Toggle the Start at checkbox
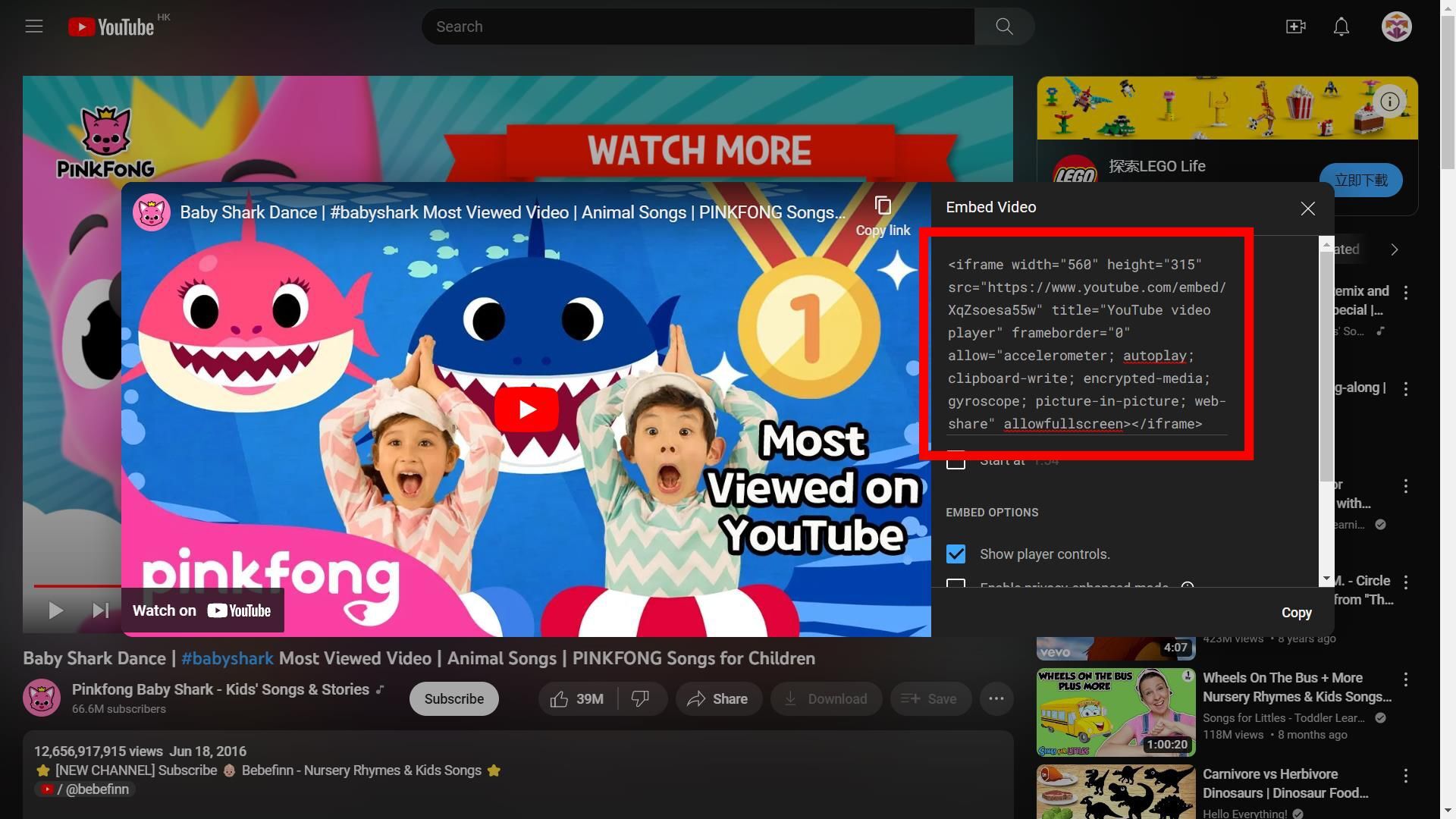 click(955, 460)
